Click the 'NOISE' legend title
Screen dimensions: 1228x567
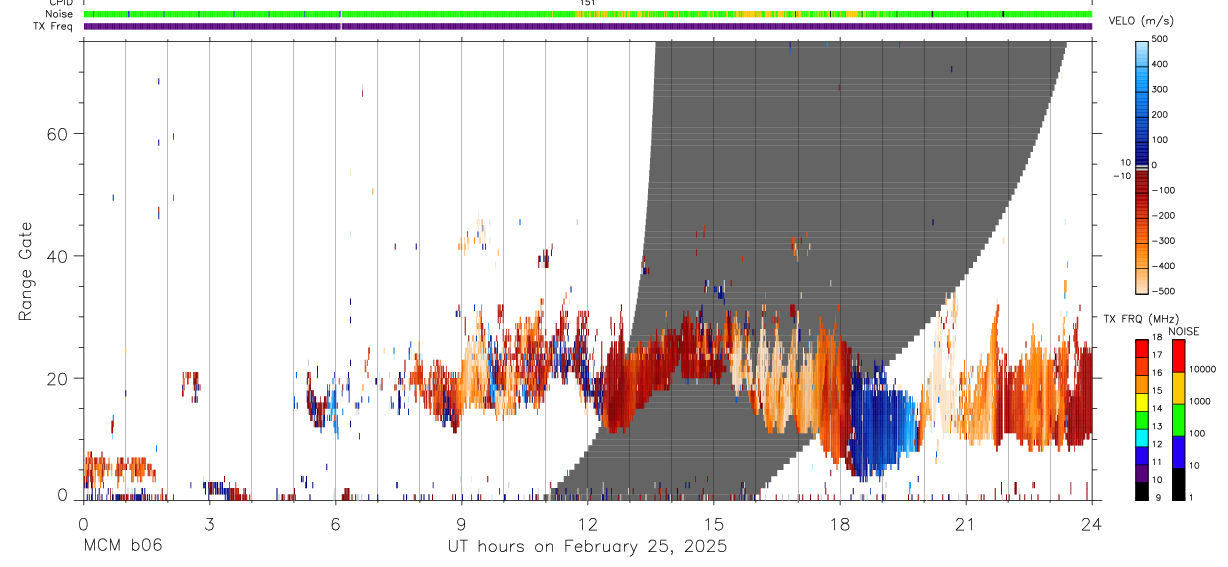pyautogui.click(x=1184, y=331)
